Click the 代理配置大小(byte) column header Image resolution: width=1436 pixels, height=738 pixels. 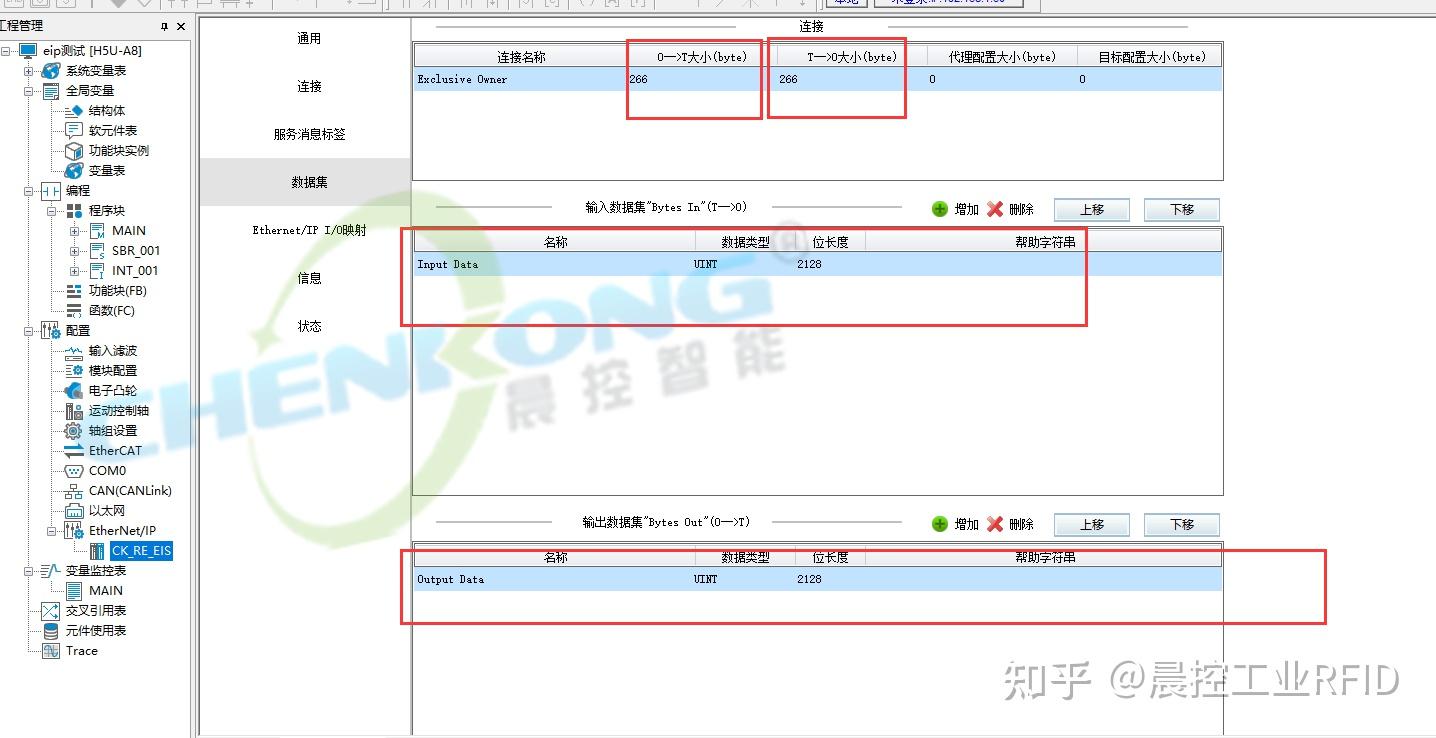(x=1001, y=57)
